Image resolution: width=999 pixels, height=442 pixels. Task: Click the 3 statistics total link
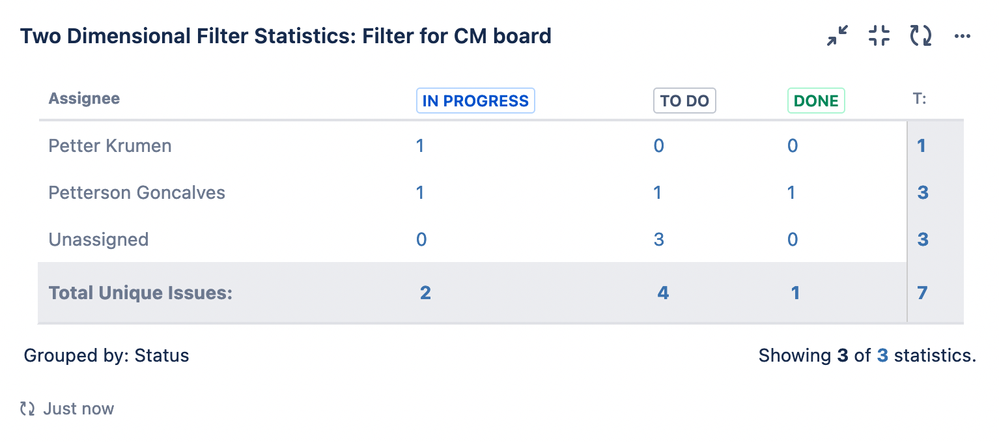tap(882, 356)
